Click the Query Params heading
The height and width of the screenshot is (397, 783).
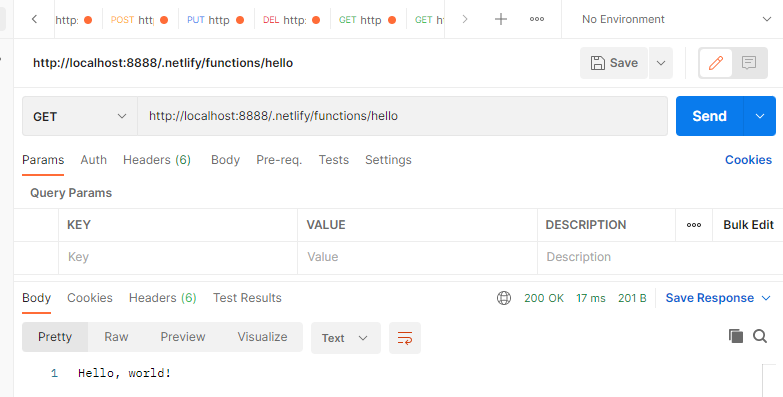pyautogui.click(x=71, y=193)
